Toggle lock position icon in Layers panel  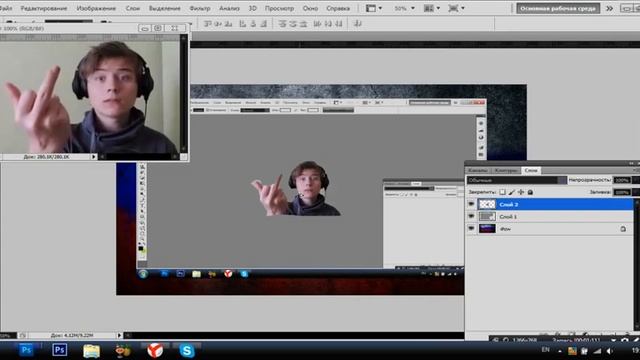[521, 192]
